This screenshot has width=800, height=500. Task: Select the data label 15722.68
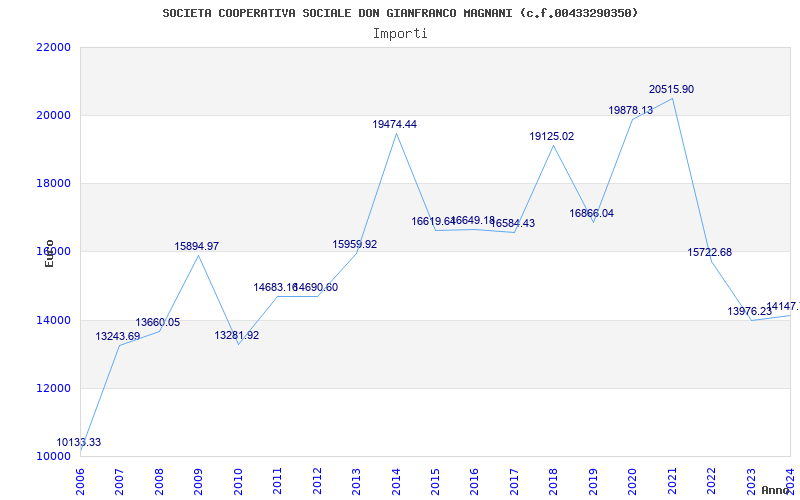710,252
